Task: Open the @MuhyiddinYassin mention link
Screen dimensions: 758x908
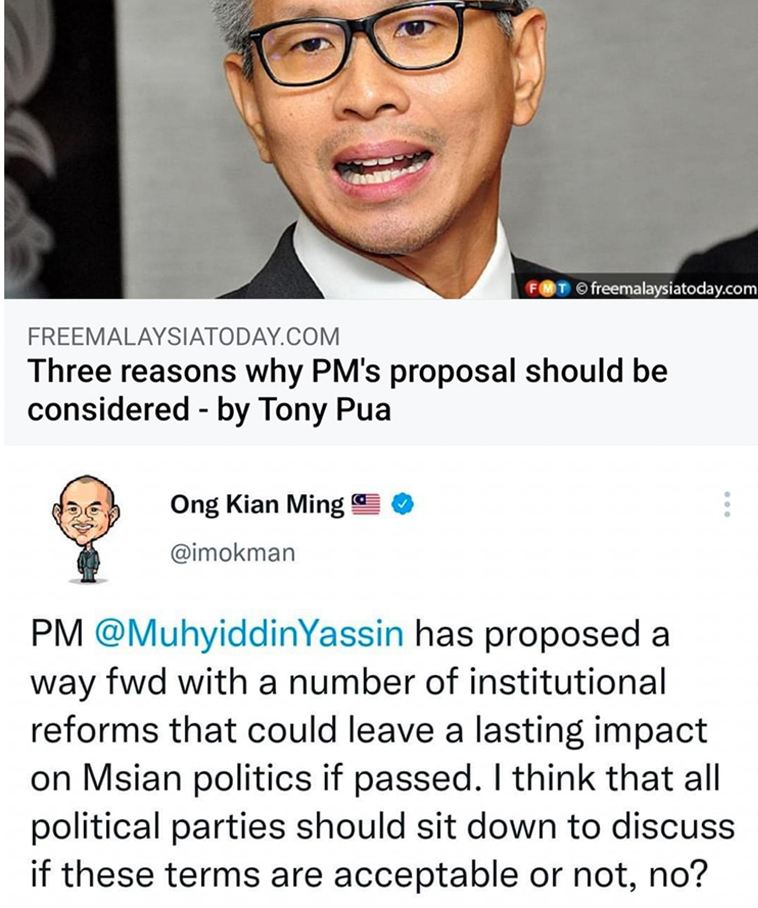Action: (x=248, y=634)
